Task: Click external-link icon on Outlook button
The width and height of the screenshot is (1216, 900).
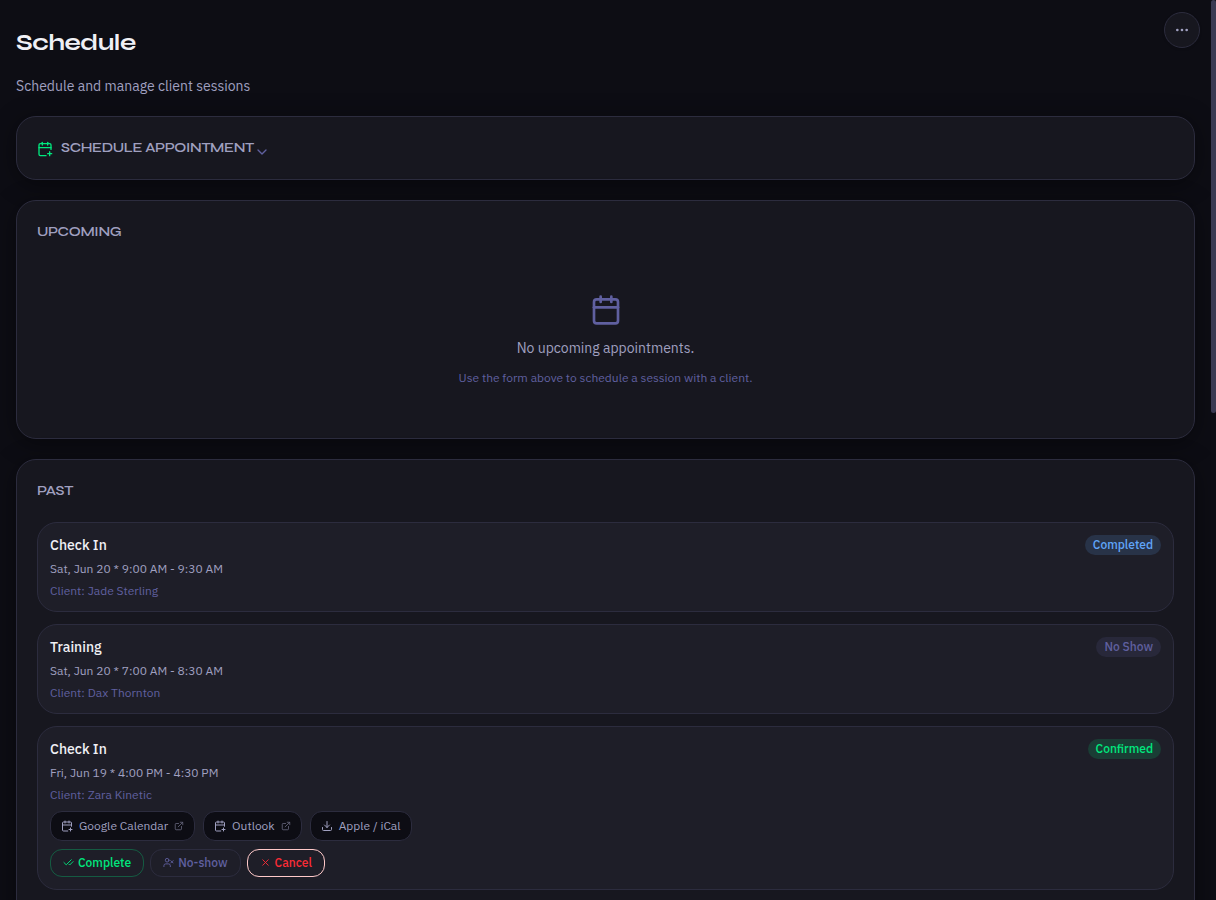Action: coord(286,826)
